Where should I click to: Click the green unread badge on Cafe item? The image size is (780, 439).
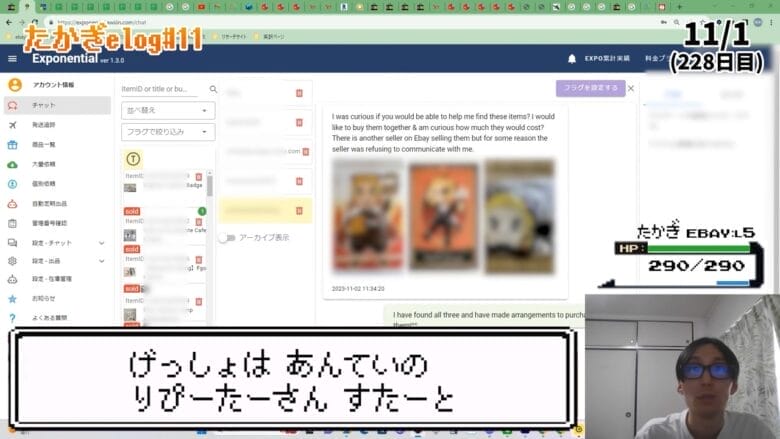click(x=202, y=211)
